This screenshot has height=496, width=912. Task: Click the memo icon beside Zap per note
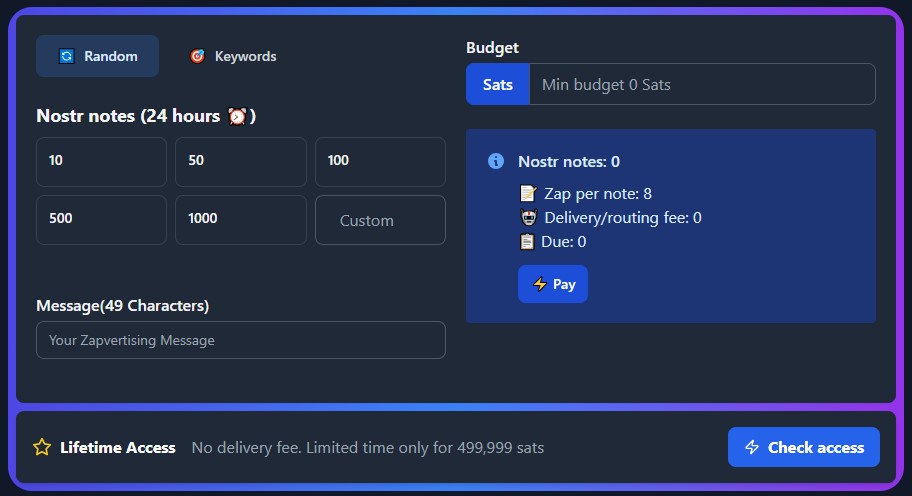click(x=528, y=194)
